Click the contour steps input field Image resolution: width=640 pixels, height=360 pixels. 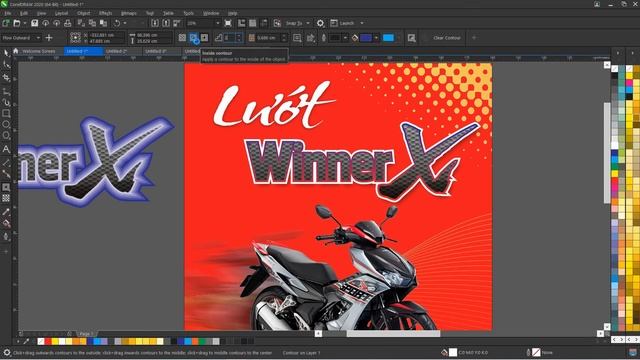pos(229,38)
